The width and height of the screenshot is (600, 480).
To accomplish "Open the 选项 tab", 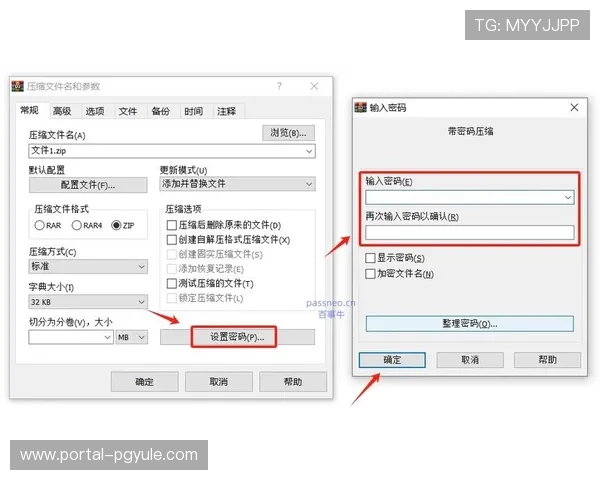I will click(95, 111).
